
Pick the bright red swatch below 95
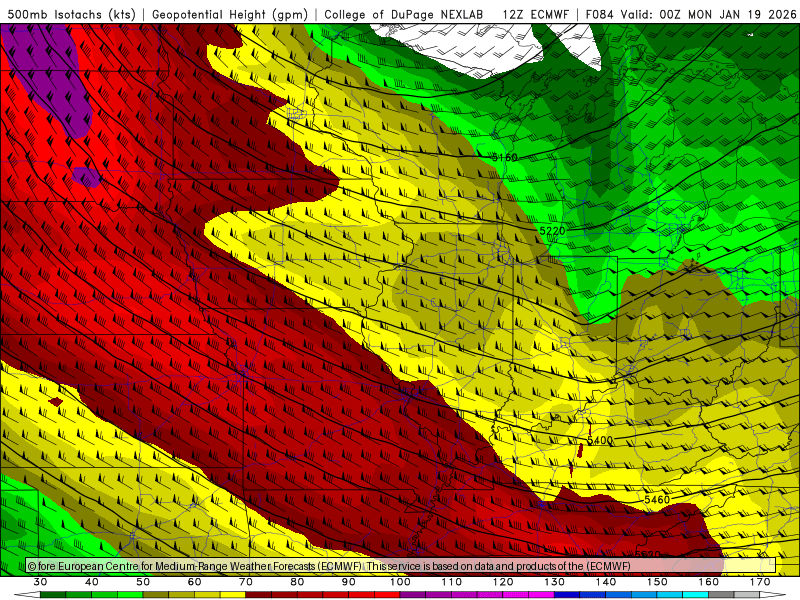(388, 595)
